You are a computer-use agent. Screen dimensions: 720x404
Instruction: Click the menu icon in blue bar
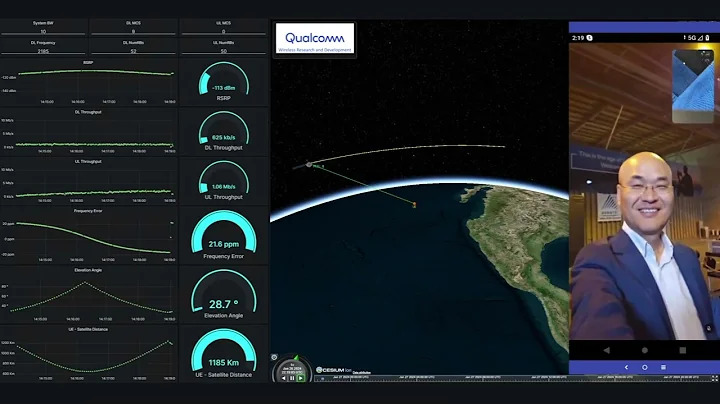point(663,367)
